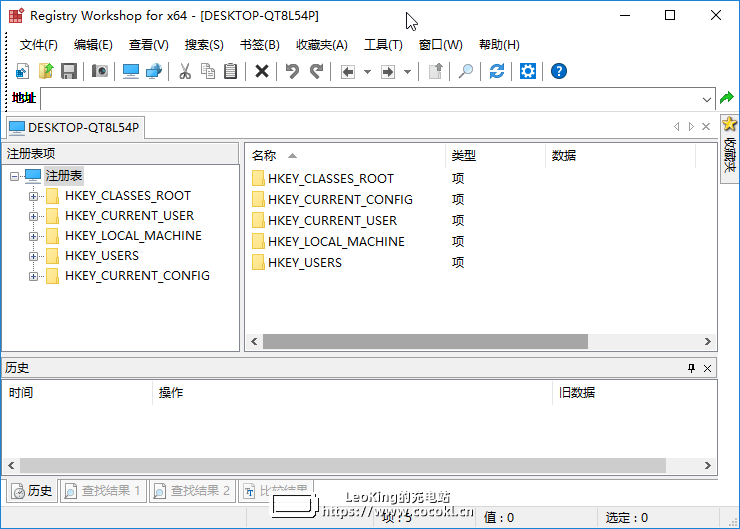Click the connect network registry icon
Image resolution: width=740 pixels, height=529 pixels.
pyautogui.click(x=154, y=71)
